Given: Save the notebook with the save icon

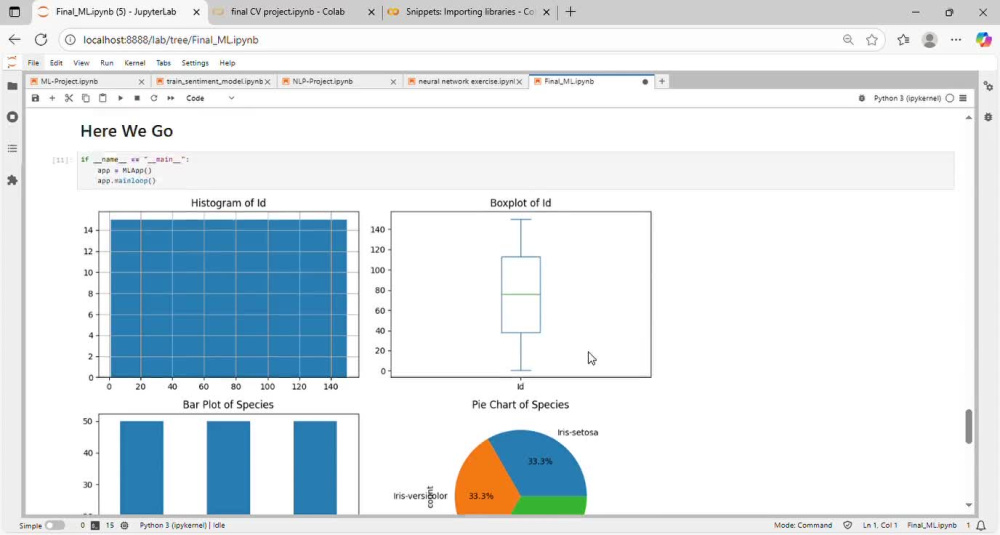Looking at the screenshot, I should coord(35,98).
